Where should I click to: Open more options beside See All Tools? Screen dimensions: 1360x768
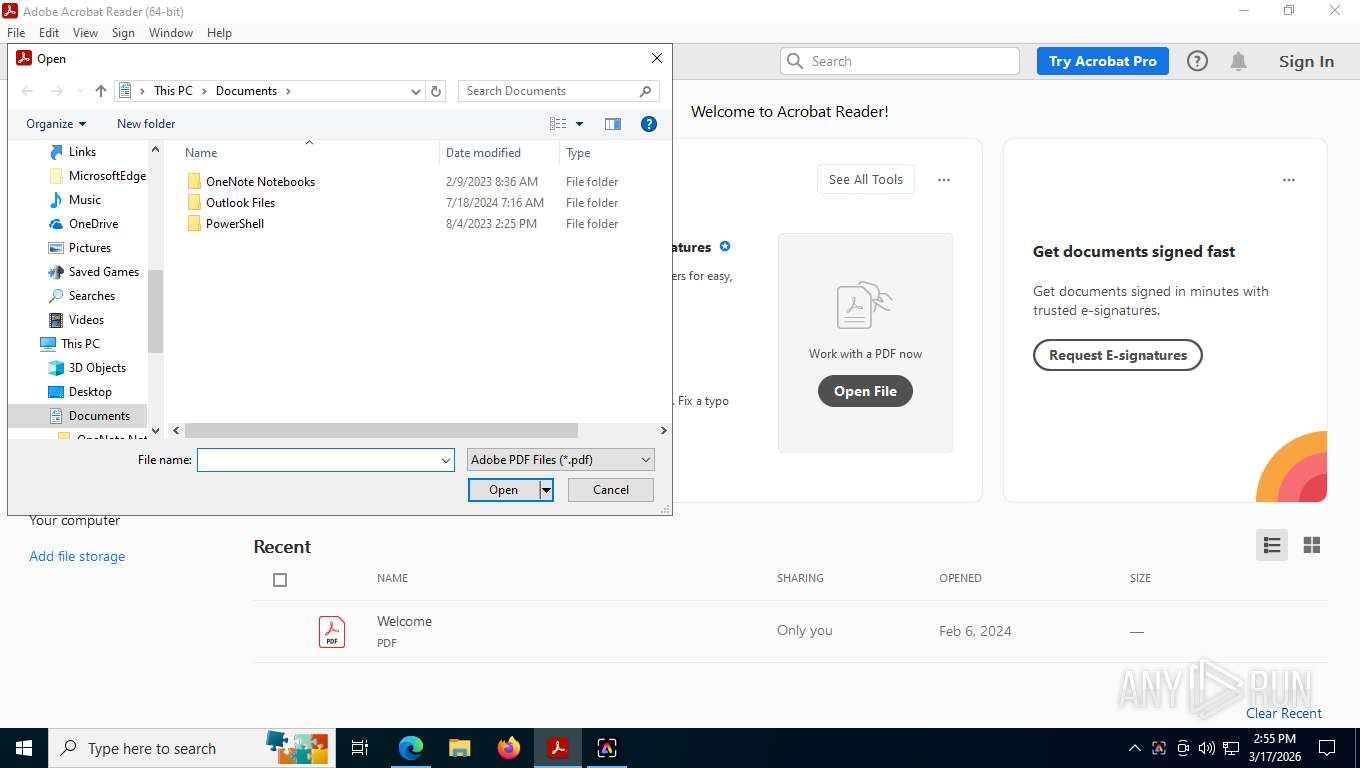click(943, 180)
